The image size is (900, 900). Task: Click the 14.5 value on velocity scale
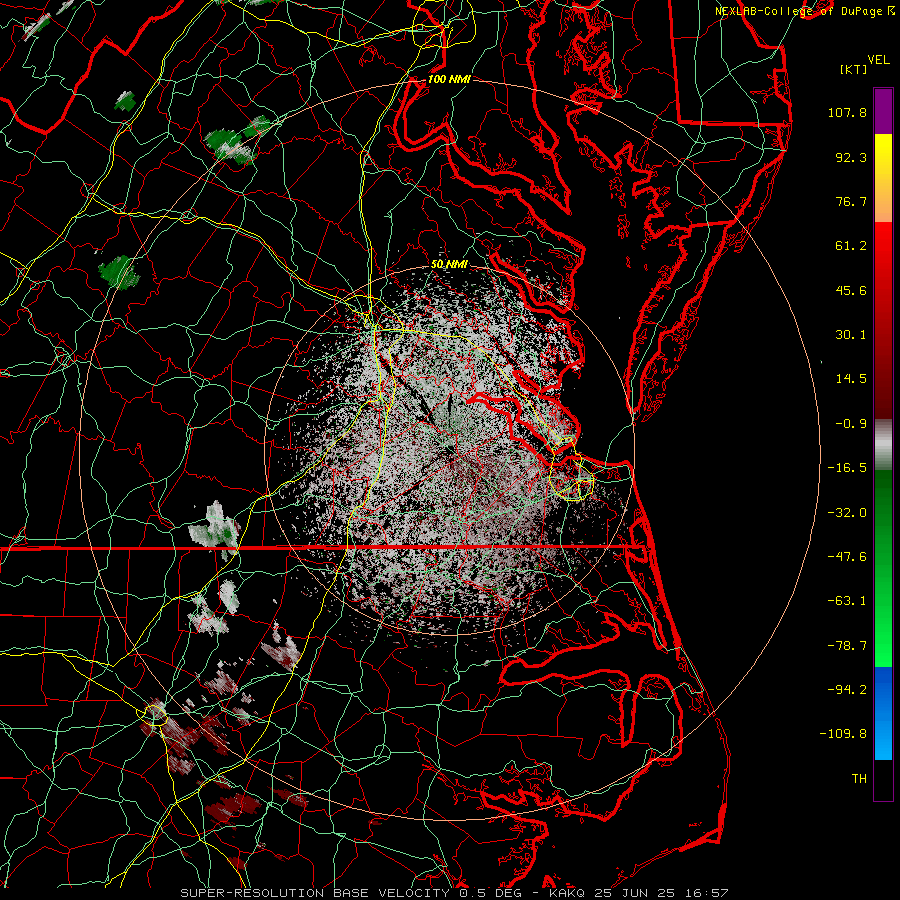point(851,379)
